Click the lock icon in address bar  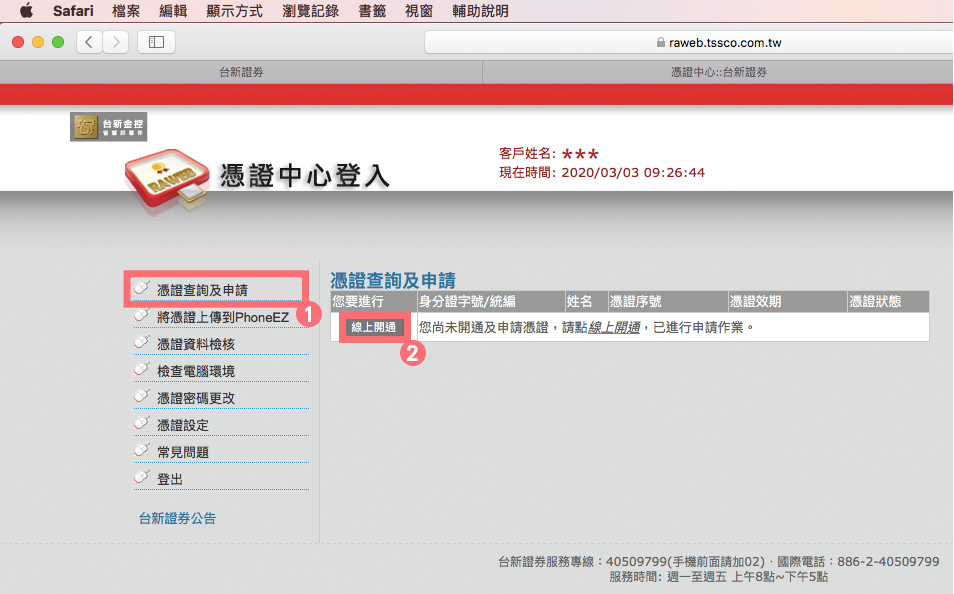661,43
